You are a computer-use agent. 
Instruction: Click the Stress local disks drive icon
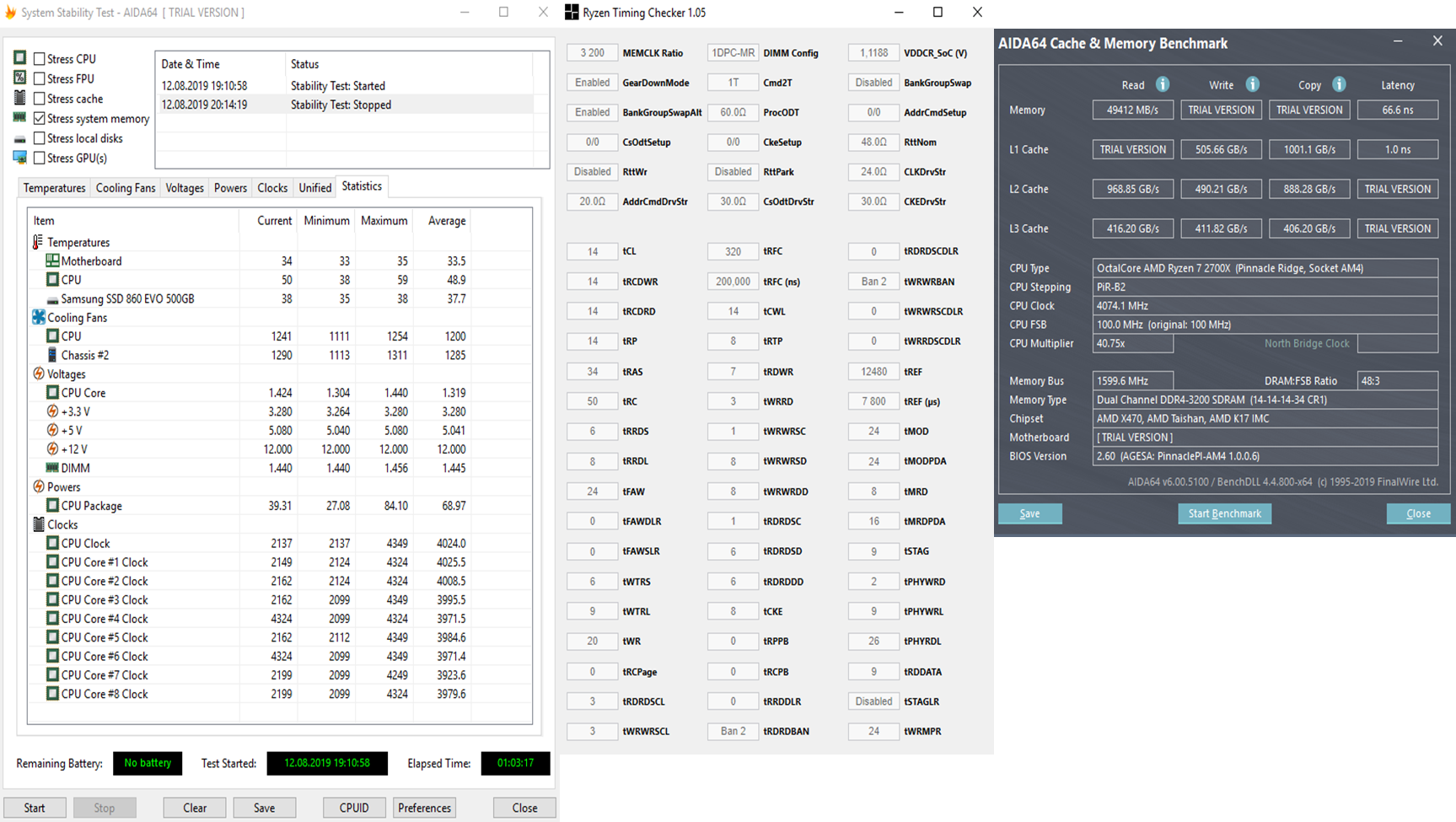pos(20,138)
